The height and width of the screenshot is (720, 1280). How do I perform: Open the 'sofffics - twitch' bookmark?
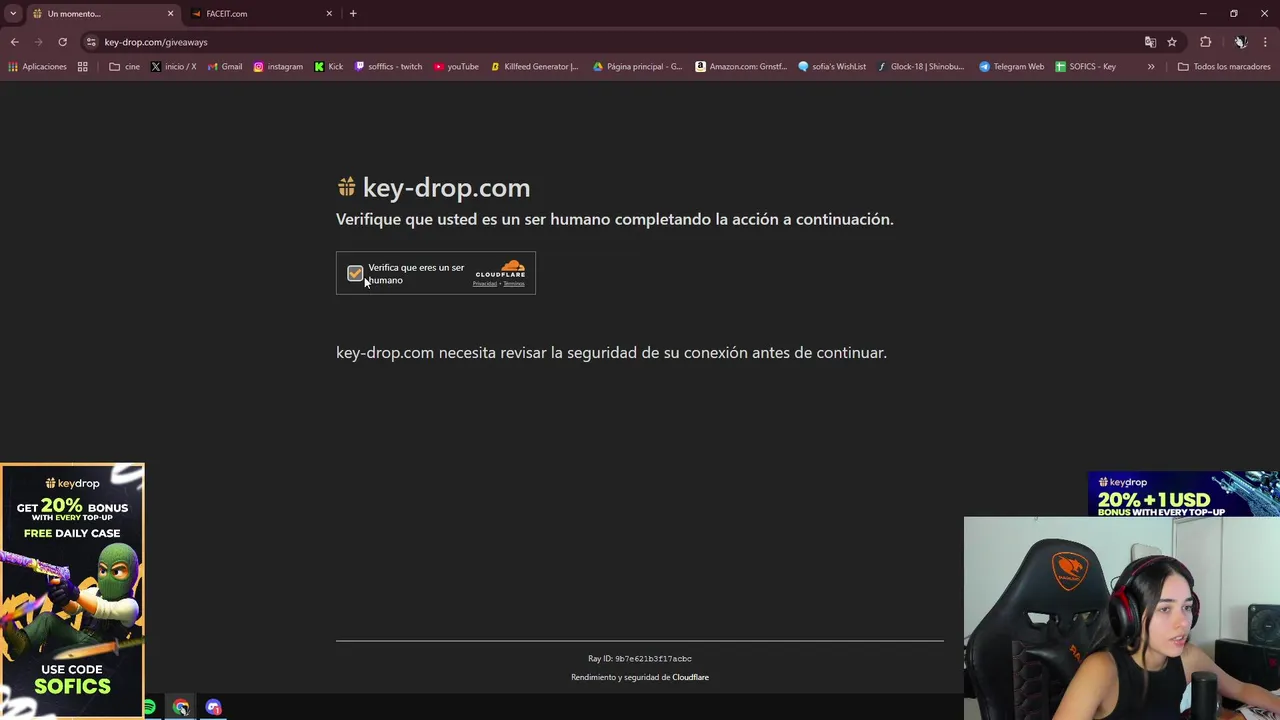(x=388, y=67)
